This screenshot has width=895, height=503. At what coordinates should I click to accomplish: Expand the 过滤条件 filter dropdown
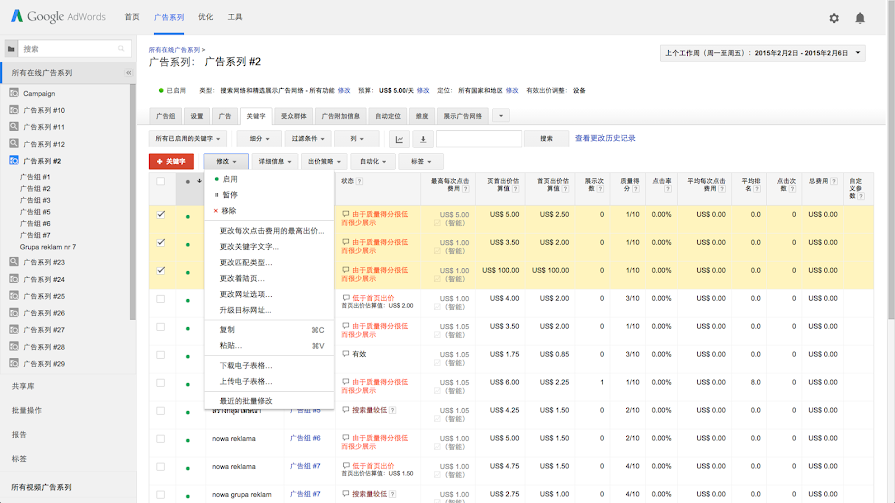(306, 139)
